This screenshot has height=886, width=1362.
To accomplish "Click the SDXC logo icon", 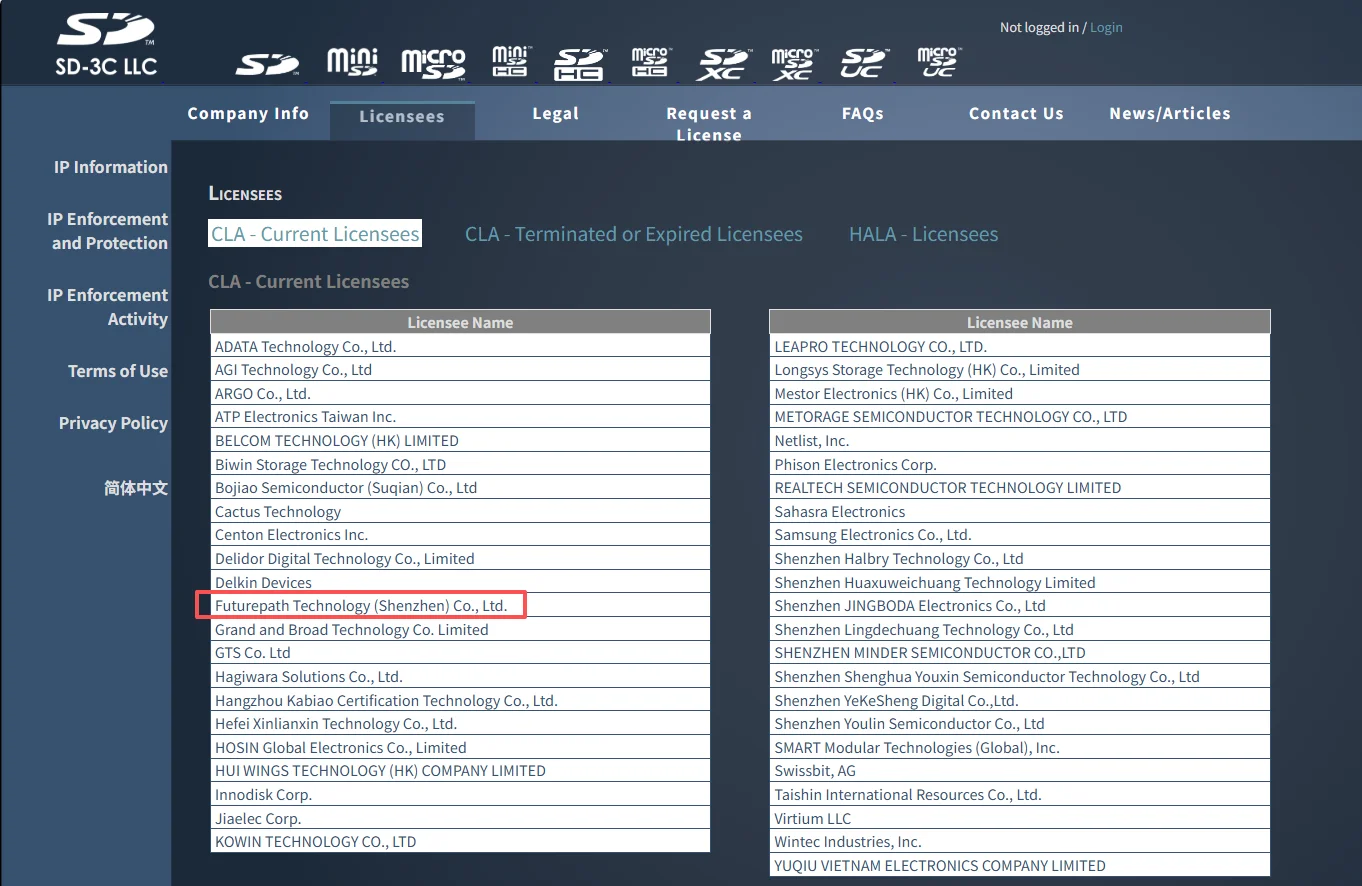I will 723,63.
